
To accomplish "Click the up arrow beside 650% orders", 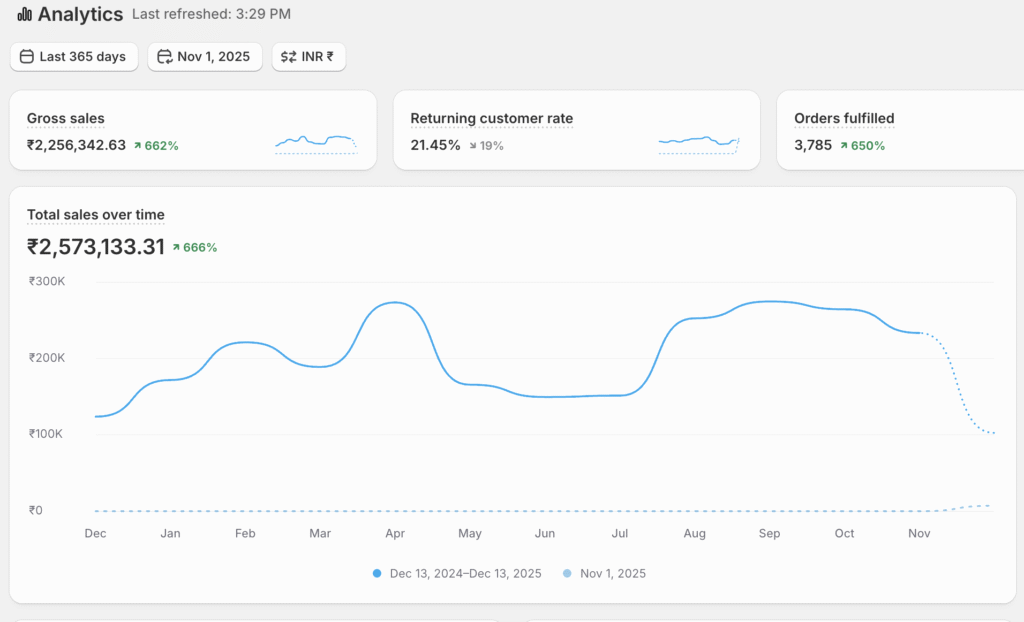I will (x=843, y=146).
